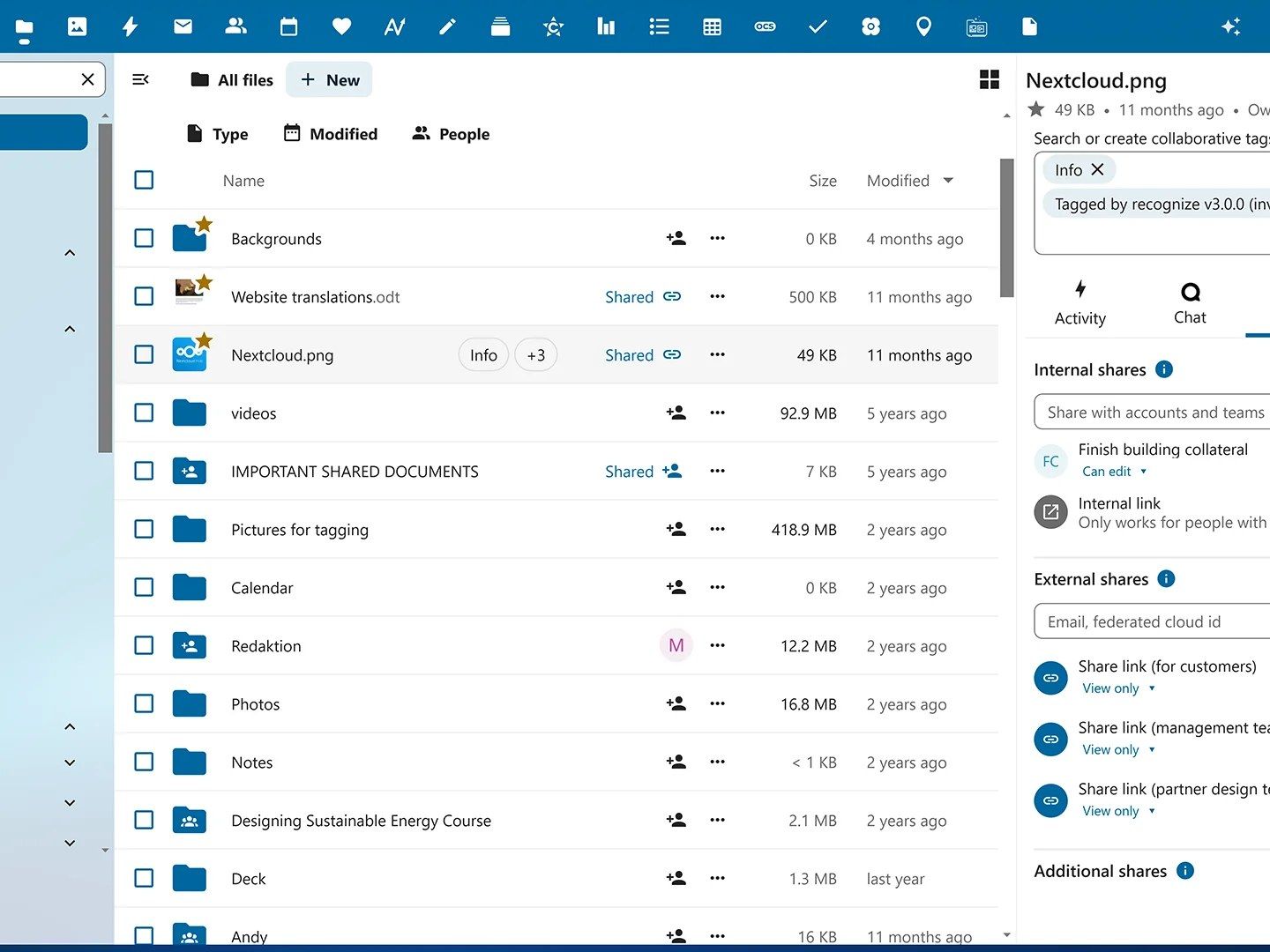
Task: Switch file list to grid view
Action: pyautogui.click(x=990, y=79)
